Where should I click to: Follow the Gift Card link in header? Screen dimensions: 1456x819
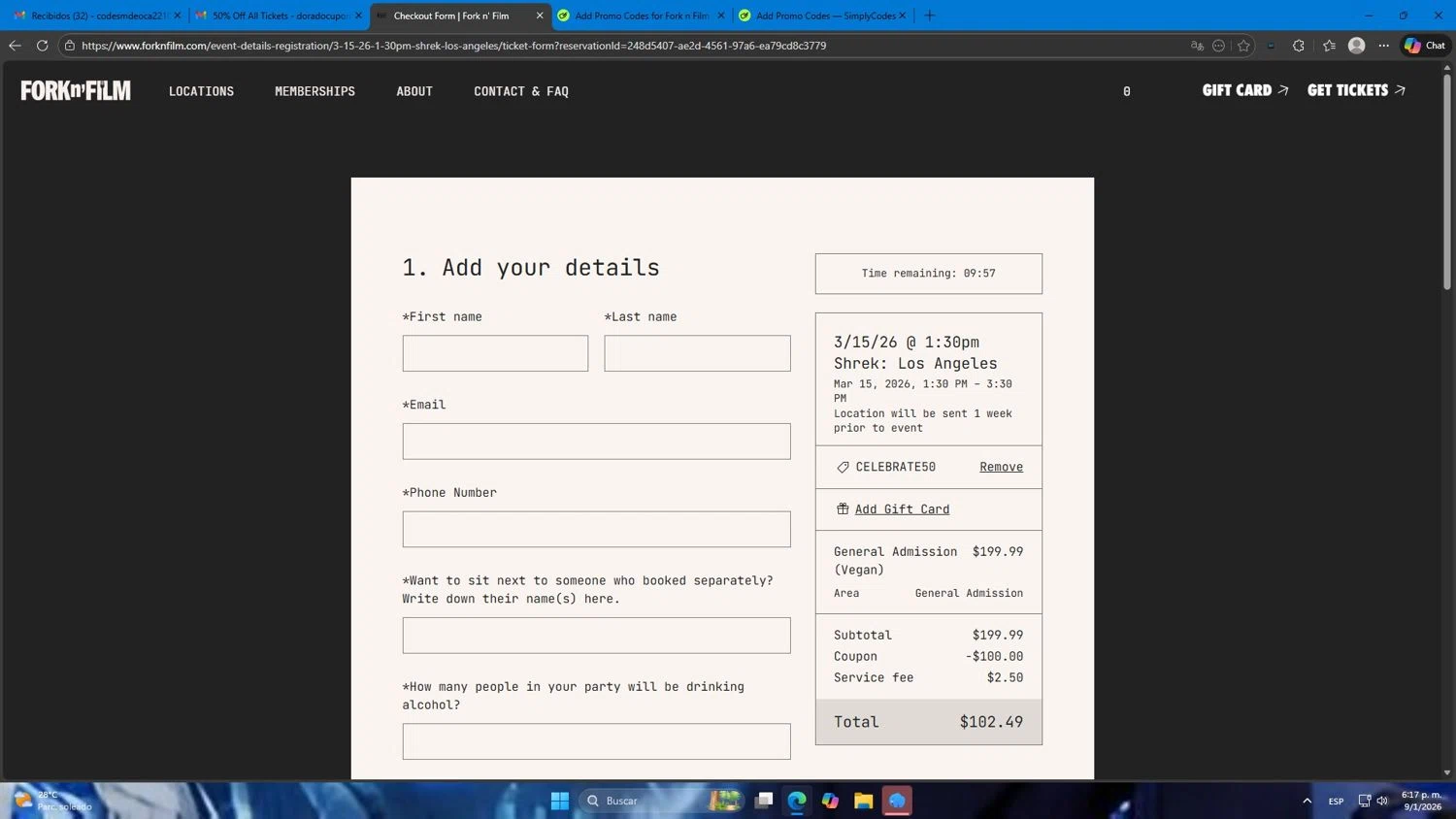1245,90
